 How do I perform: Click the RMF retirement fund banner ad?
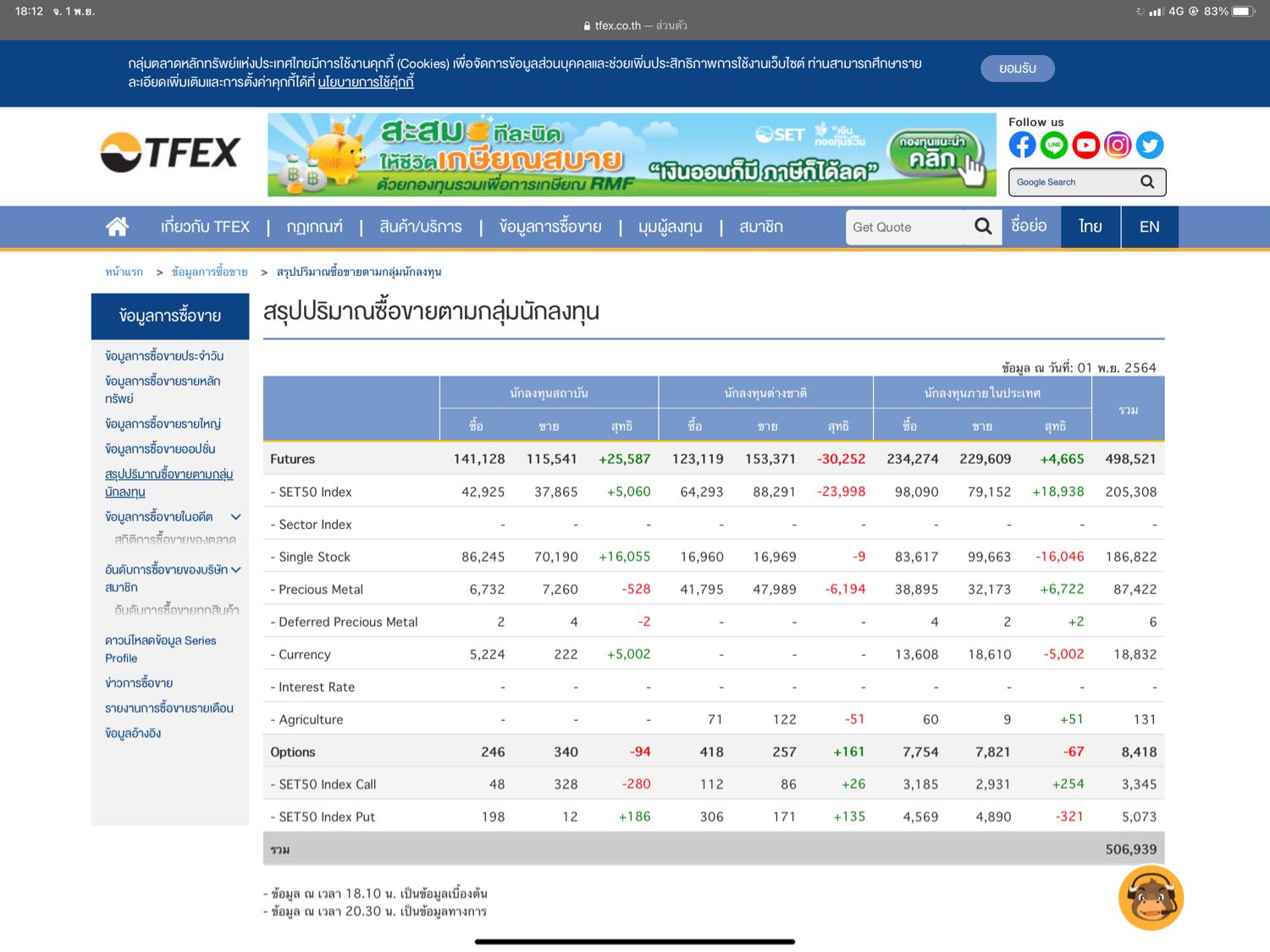click(x=632, y=155)
